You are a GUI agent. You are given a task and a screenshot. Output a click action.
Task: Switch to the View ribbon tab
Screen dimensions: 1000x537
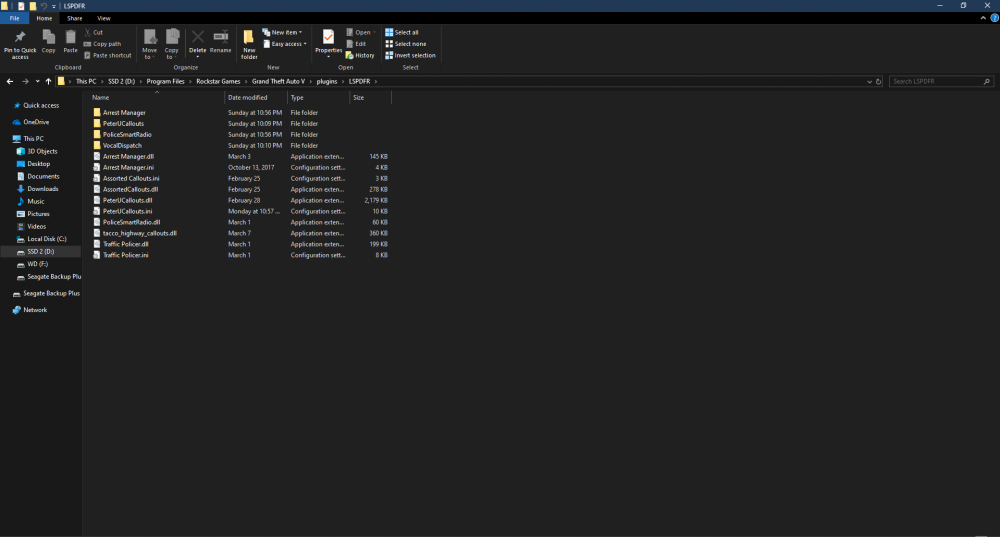point(104,18)
